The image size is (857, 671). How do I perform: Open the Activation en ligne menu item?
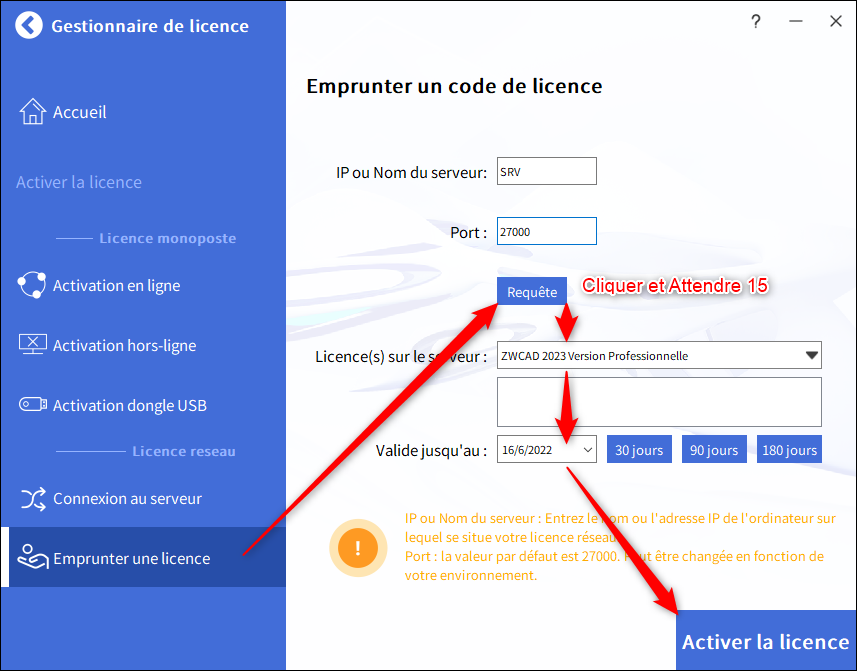pyautogui.click(x=116, y=285)
